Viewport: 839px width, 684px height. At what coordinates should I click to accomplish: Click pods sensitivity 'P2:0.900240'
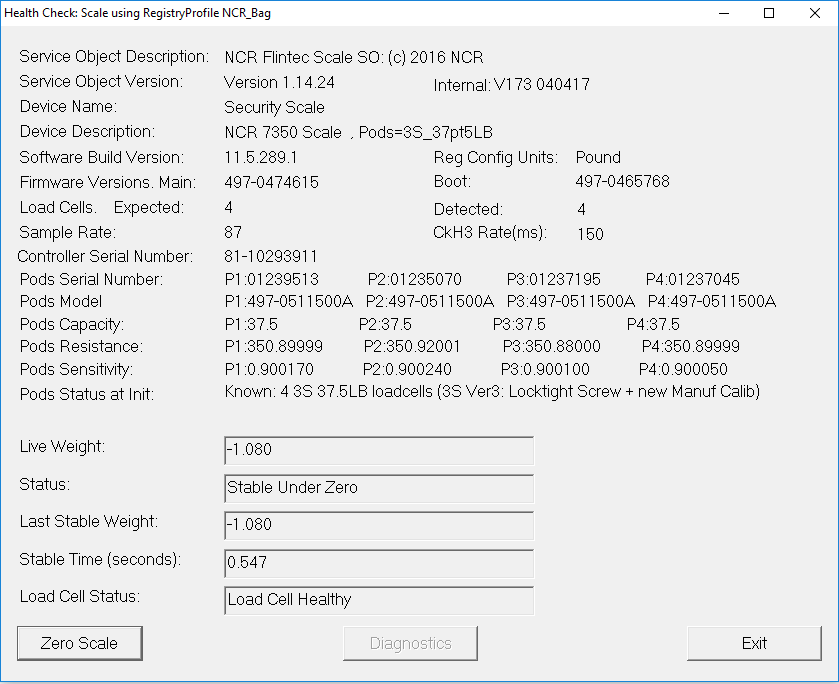407,369
